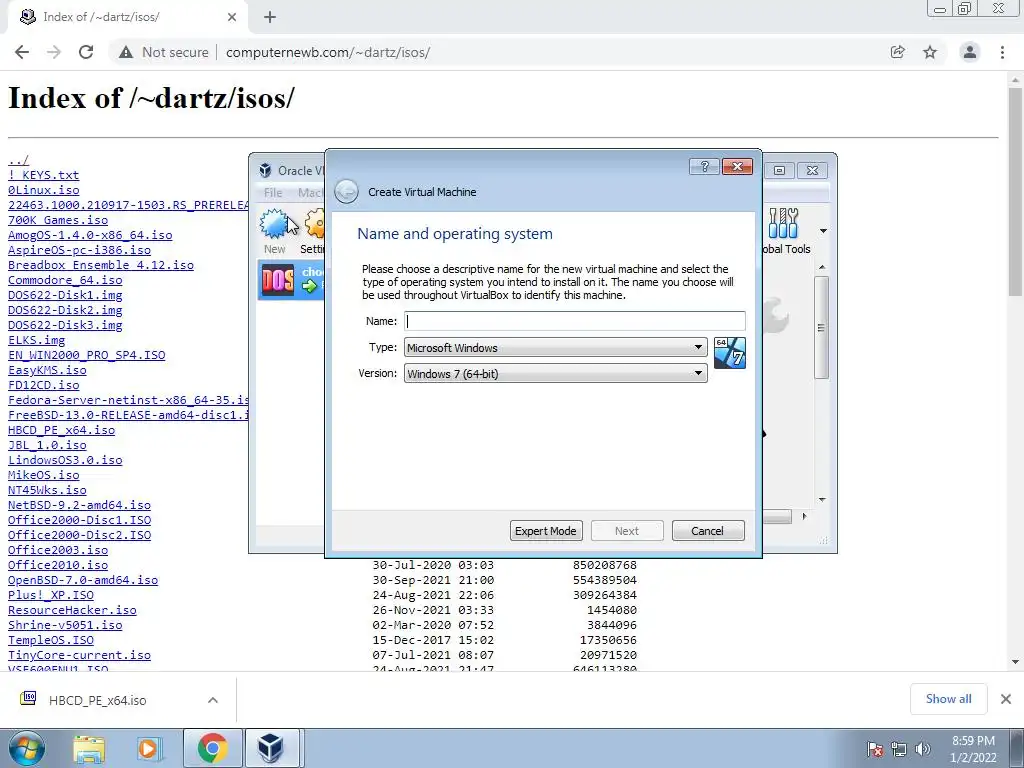
Task: Click the HBCD_PE_x64.iso download file icon
Action: (28, 699)
